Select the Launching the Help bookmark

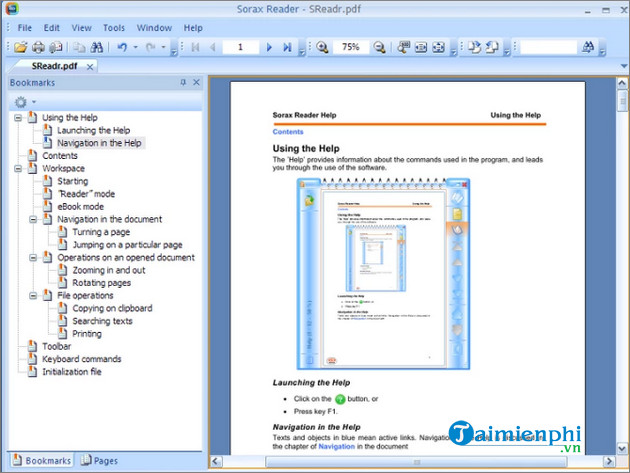[94, 131]
